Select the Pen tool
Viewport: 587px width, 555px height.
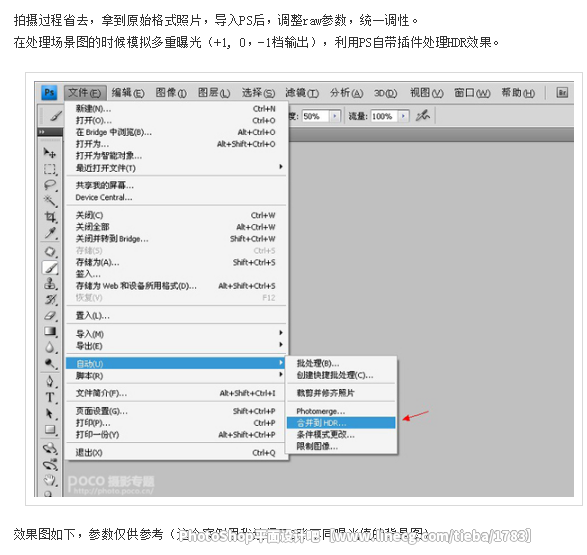[50, 381]
